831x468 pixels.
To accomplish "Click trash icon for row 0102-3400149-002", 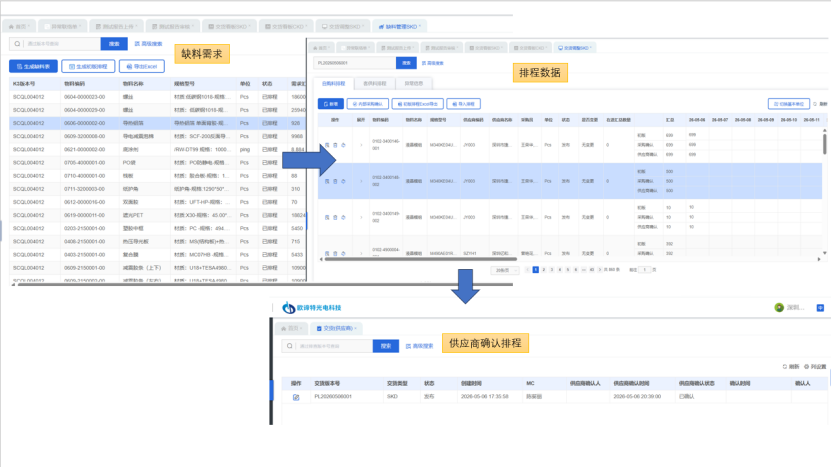I will pos(335,217).
